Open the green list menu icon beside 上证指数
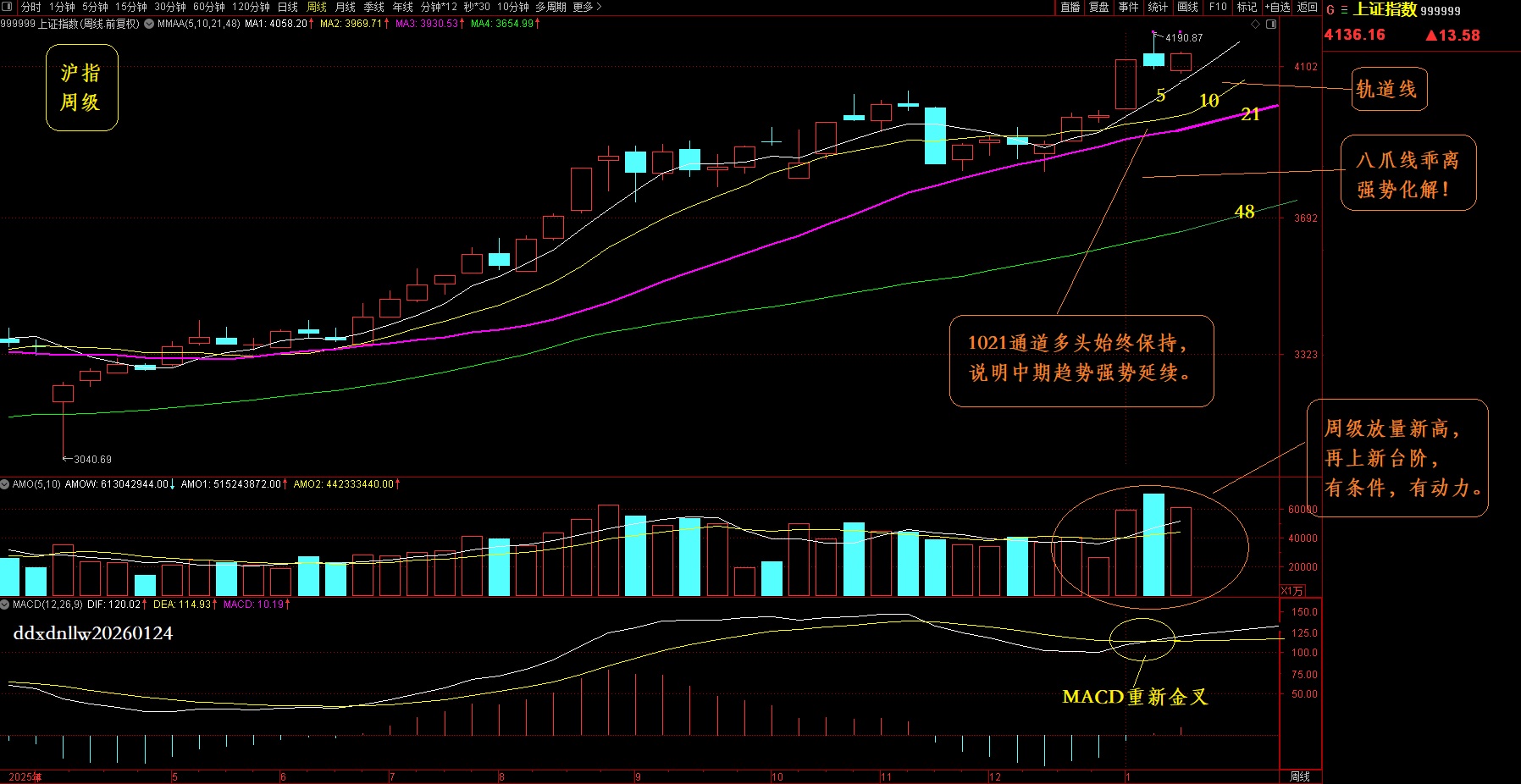The image size is (1521, 784). 1344,10
